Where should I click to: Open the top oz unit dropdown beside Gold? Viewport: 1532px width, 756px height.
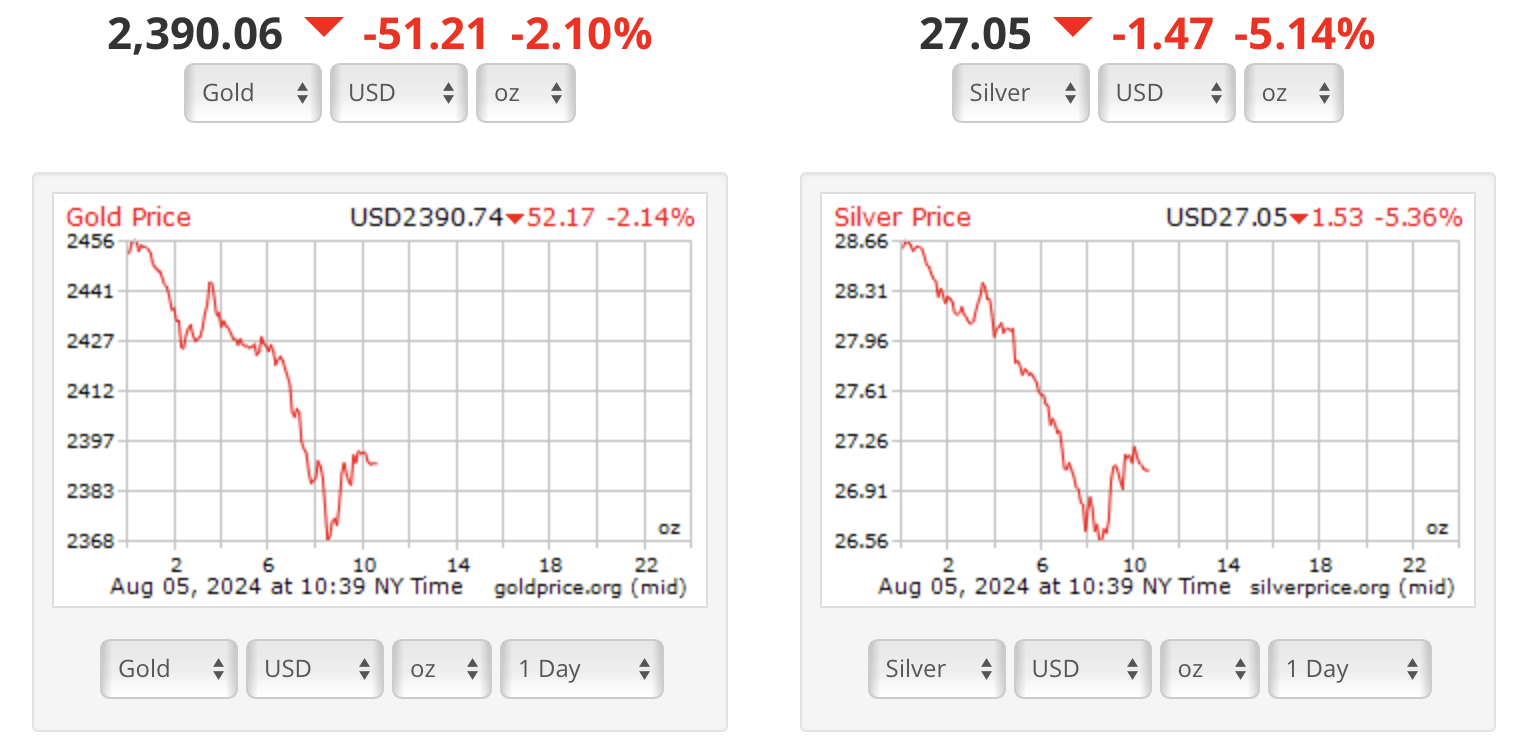(x=526, y=93)
